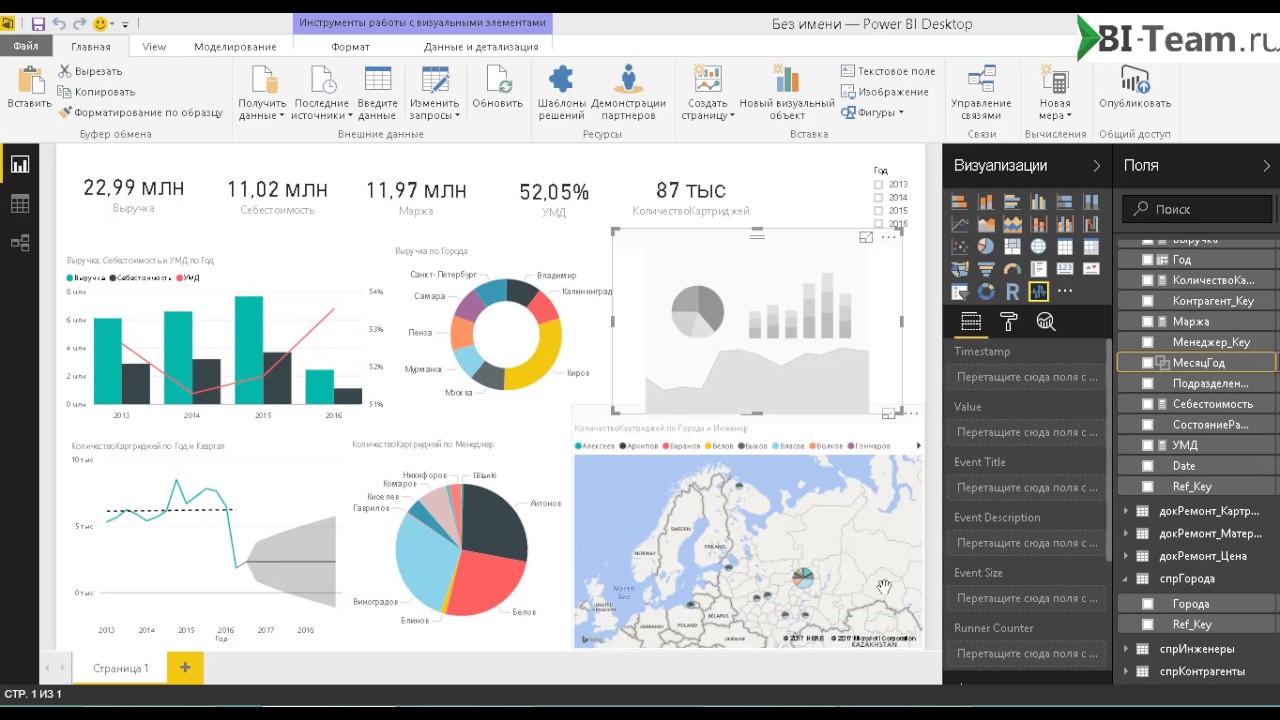The image size is (1280, 720).
Task: Select the pie chart visualization icon
Action: 986,247
